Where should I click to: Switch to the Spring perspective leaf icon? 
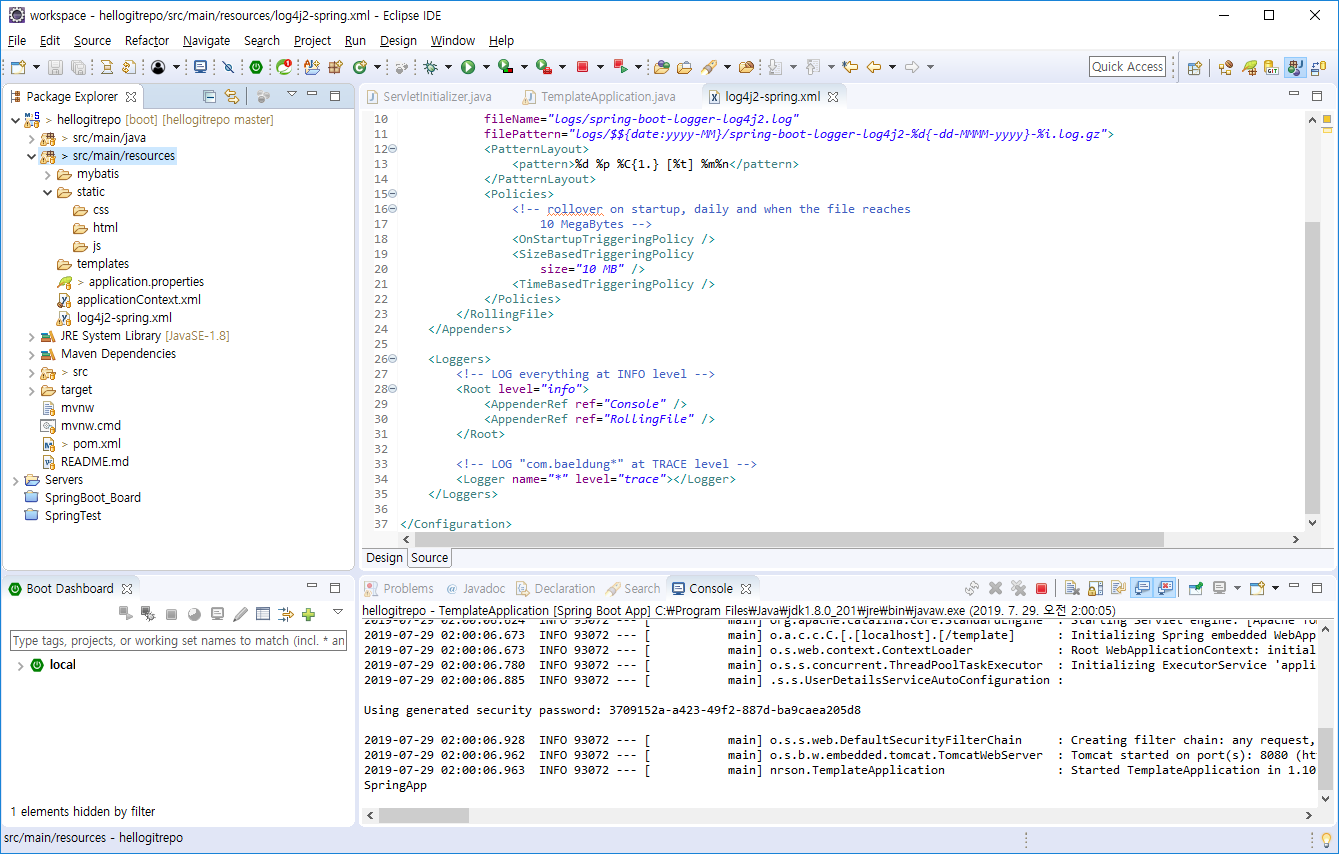pyautogui.click(x=1250, y=68)
